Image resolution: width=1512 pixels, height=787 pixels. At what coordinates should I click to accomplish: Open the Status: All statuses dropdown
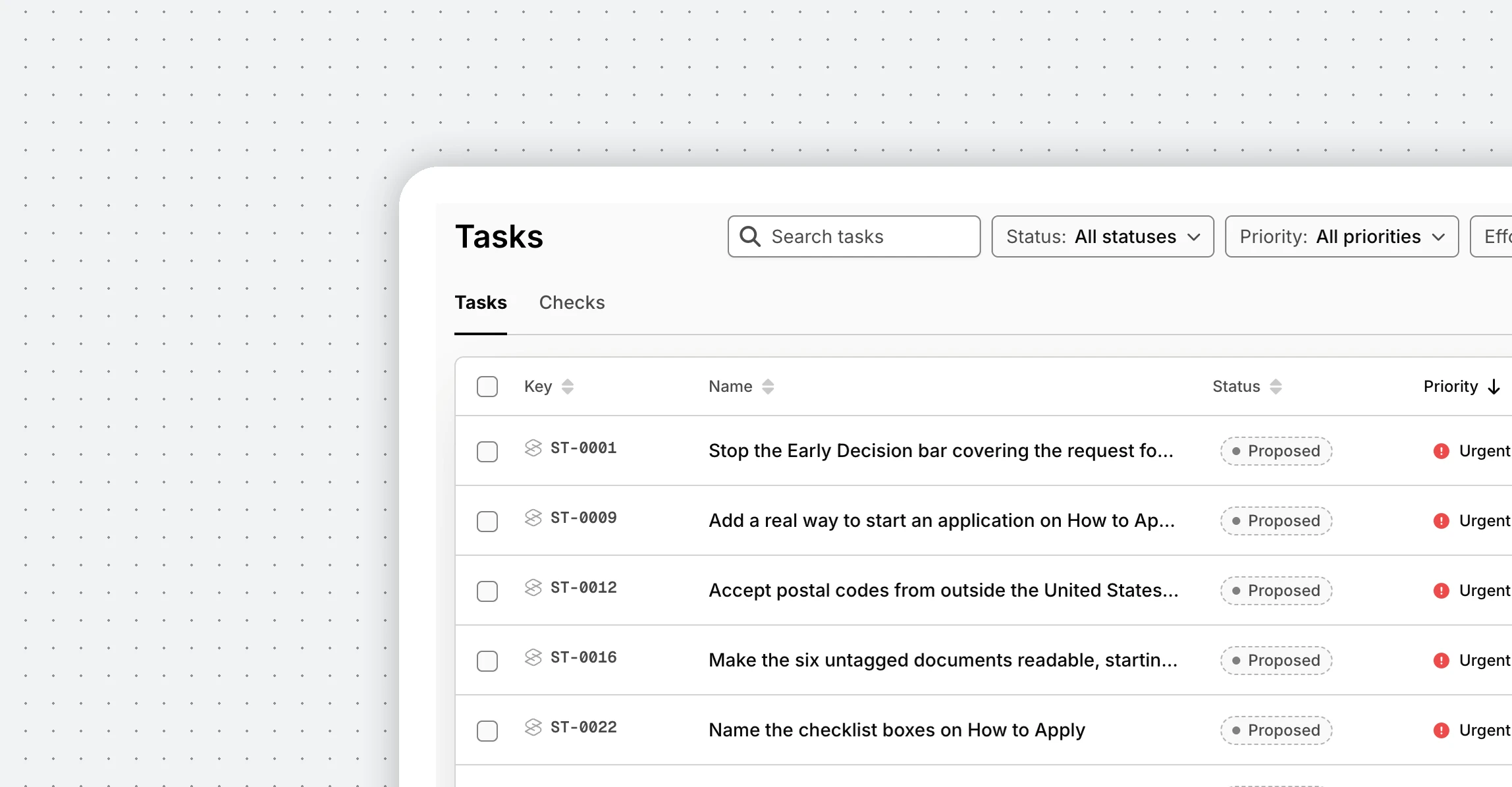1103,236
